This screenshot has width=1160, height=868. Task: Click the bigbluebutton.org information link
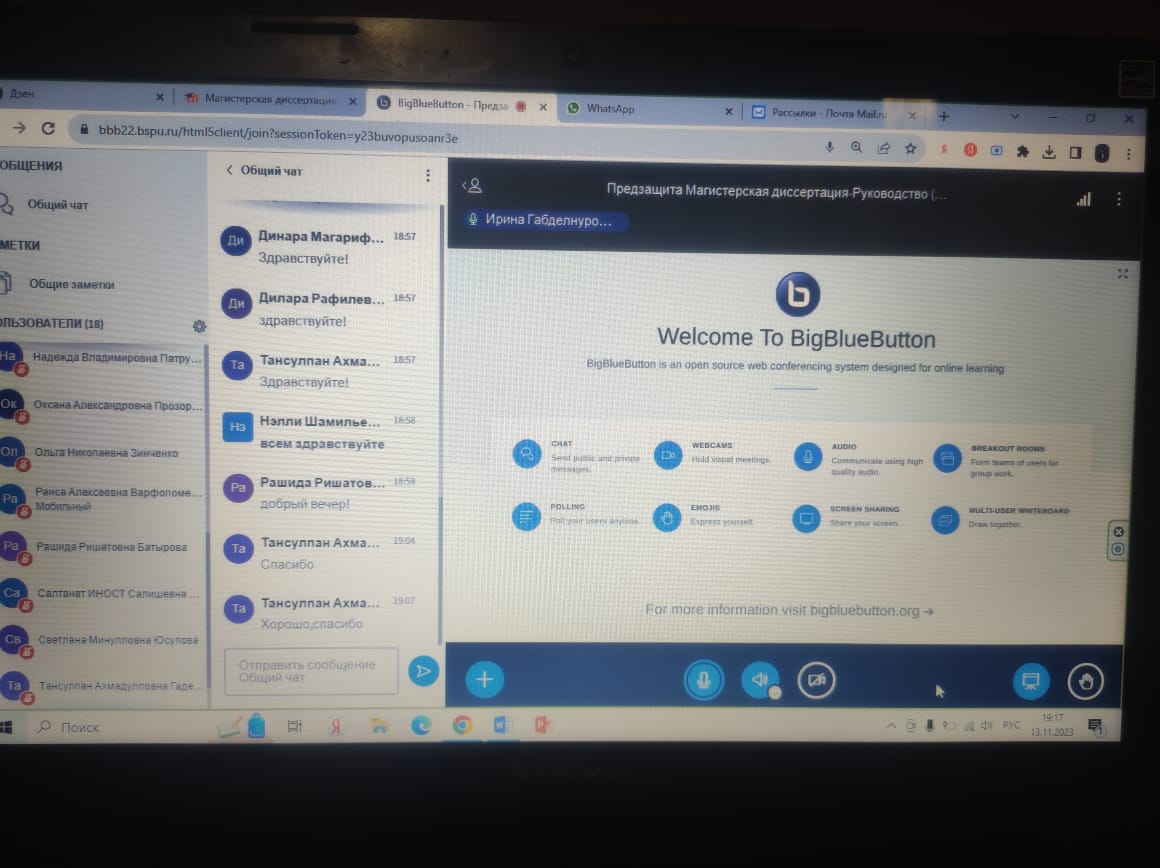pyautogui.click(x=789, y=610)
